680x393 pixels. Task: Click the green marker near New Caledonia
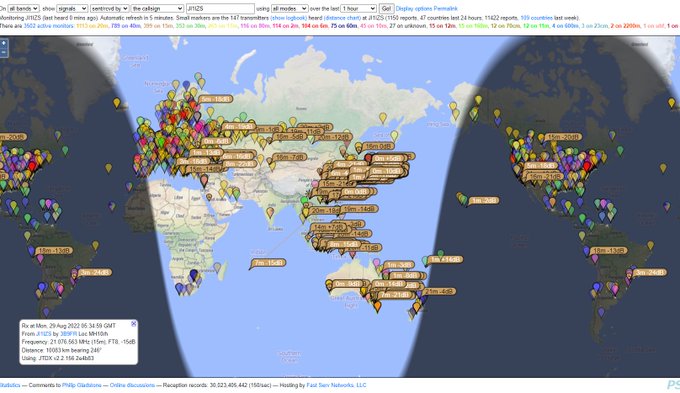click(441, 253)
